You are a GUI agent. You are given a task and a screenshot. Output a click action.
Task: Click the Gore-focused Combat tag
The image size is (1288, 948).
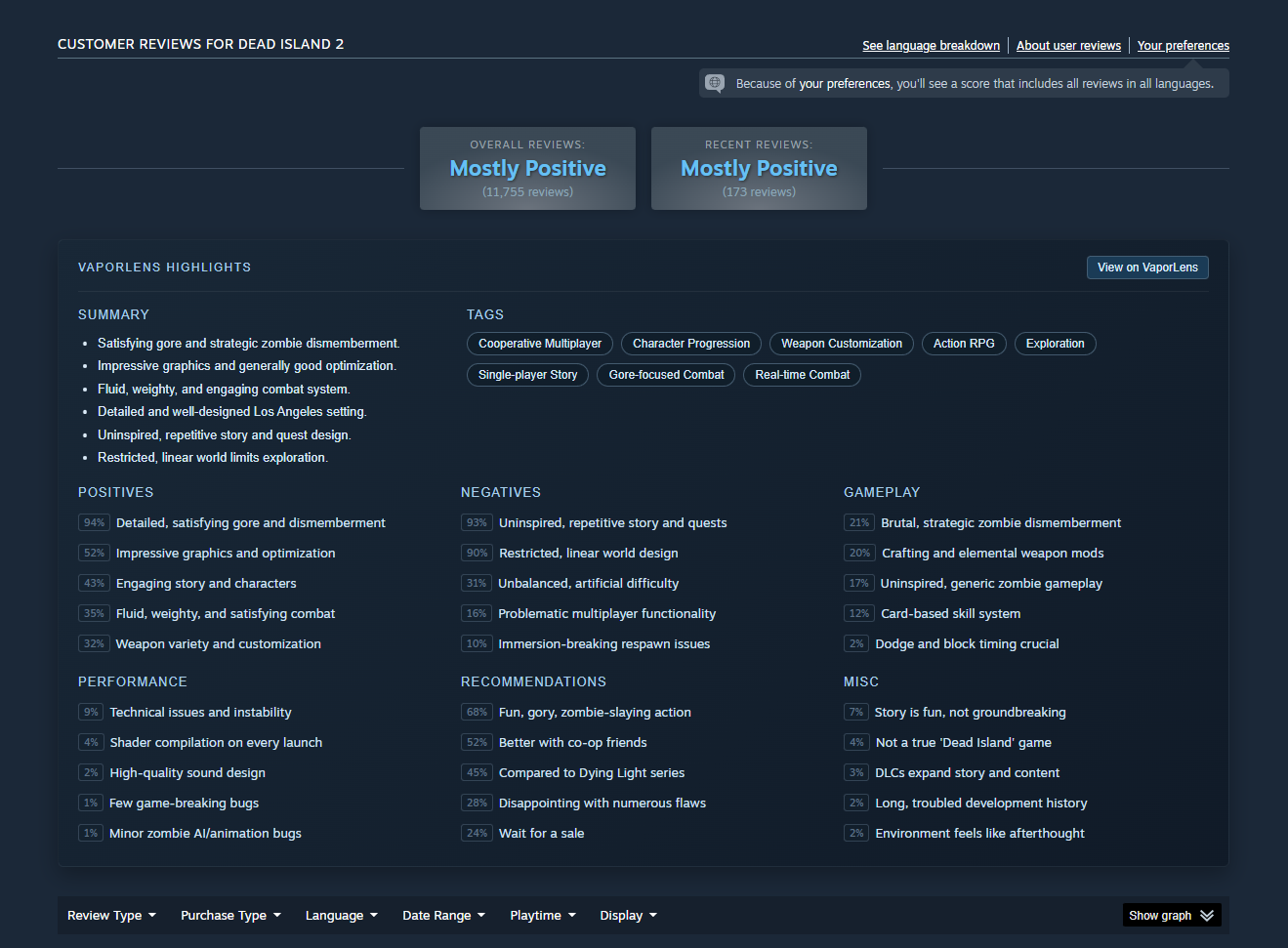(x=666, y=375)
